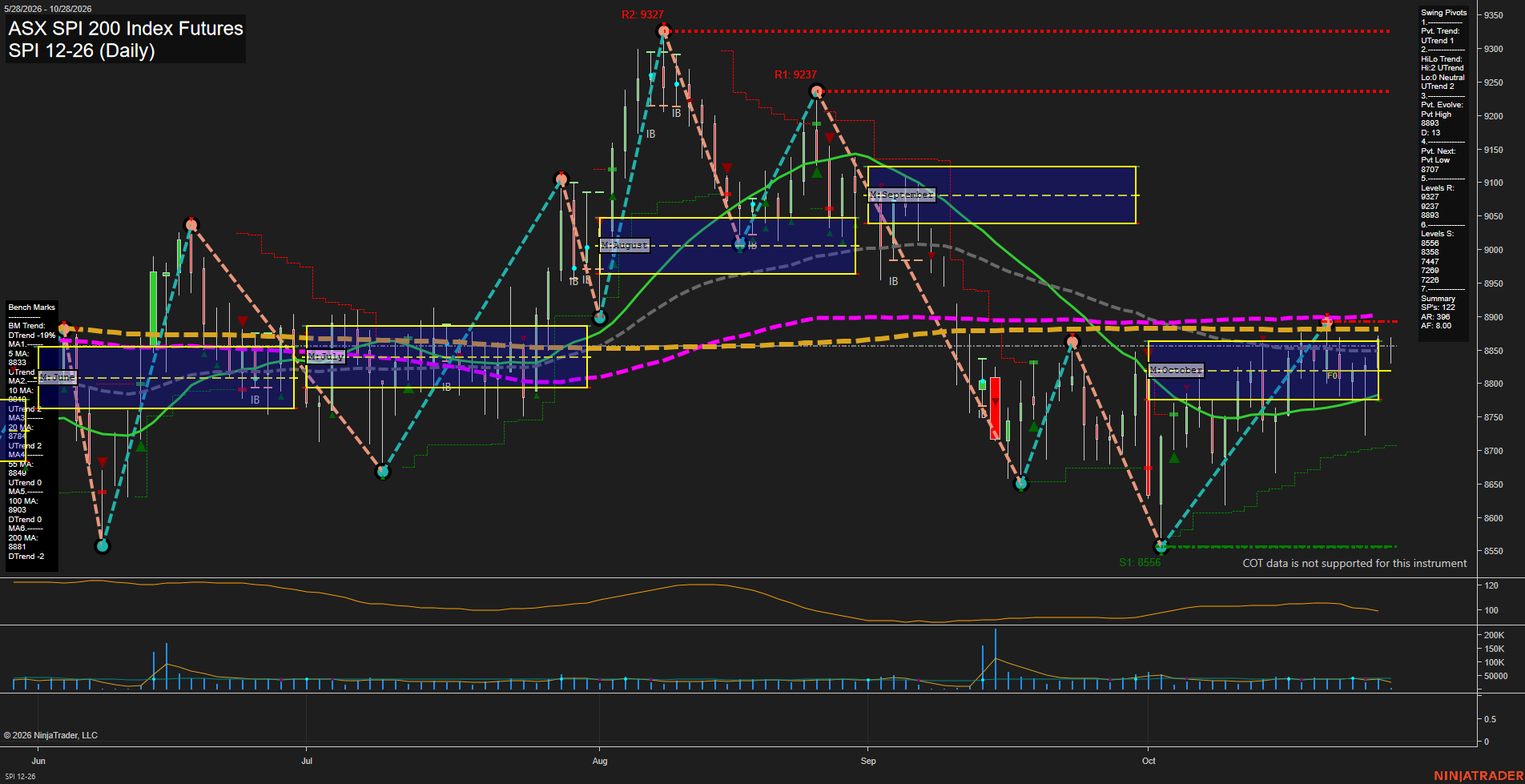Click the 200 MA: benchmark entry
This screenshot has width=1525, height=784.
[x=22, y=538]
